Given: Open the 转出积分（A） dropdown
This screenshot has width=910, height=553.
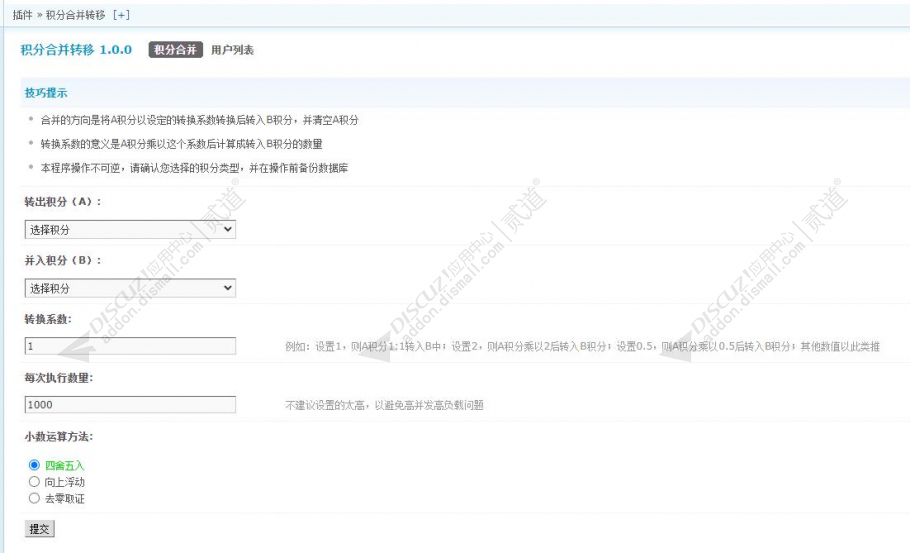Looking at the screenshot, I should (130, 229).
